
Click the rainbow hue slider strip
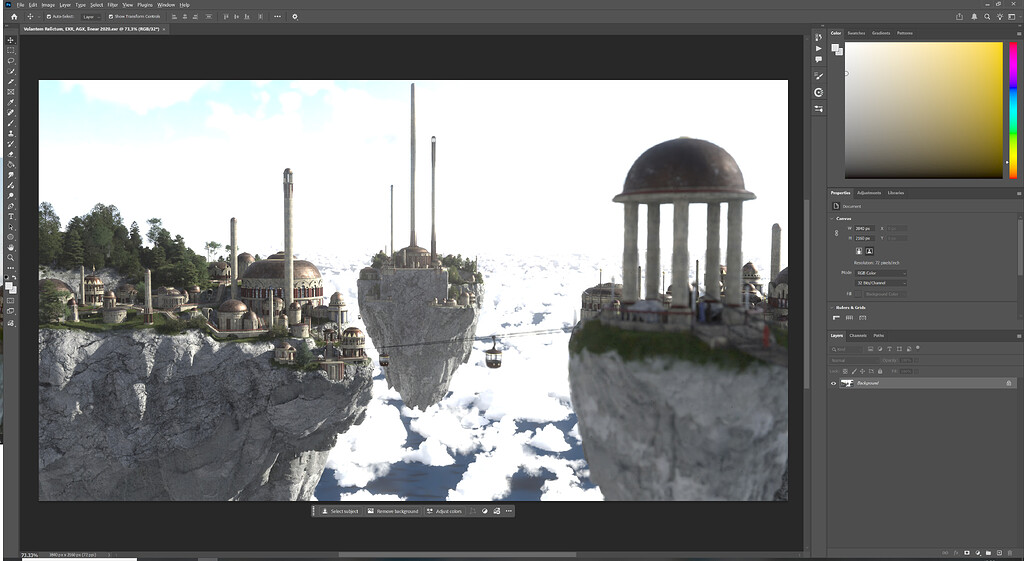pos(1013,110)
